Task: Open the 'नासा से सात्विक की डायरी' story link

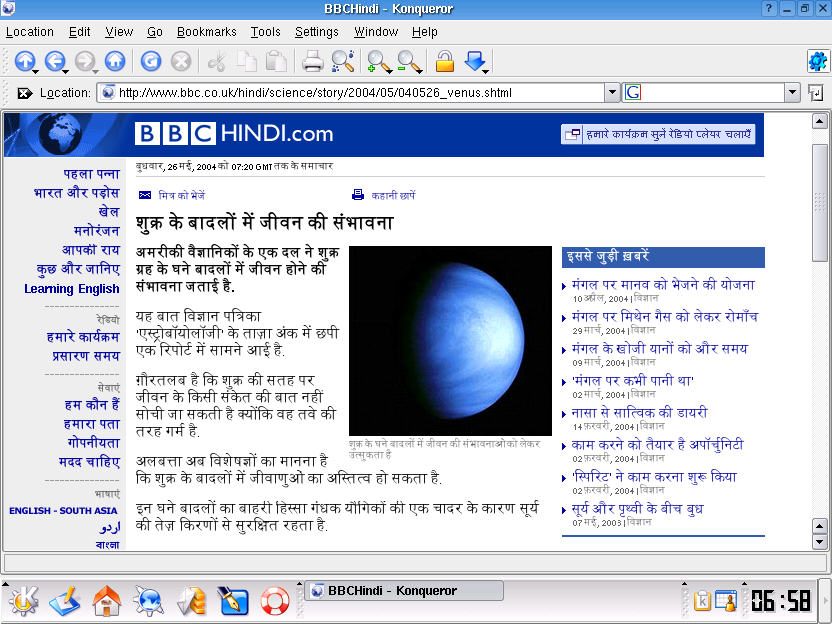Action: click(x=639, y=412)
